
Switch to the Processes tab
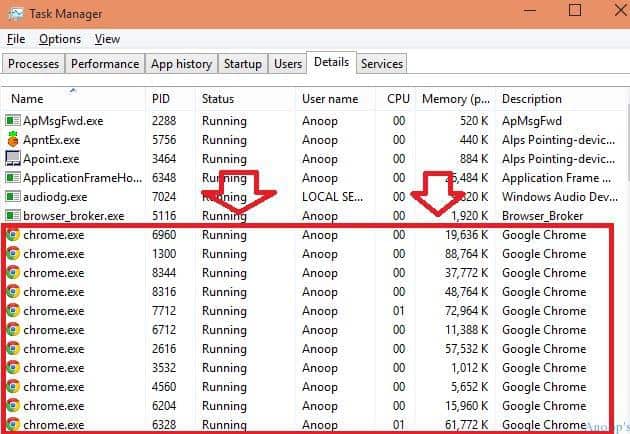point(33,64)
